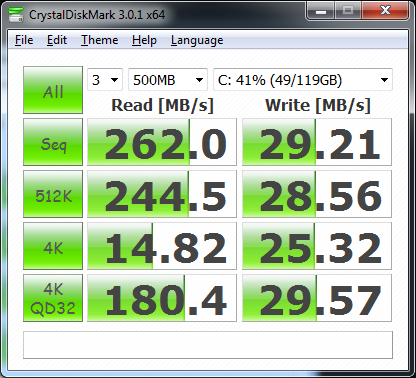Open the Language menu
This screenshot has width=416, height=378.
coord(197,40)
